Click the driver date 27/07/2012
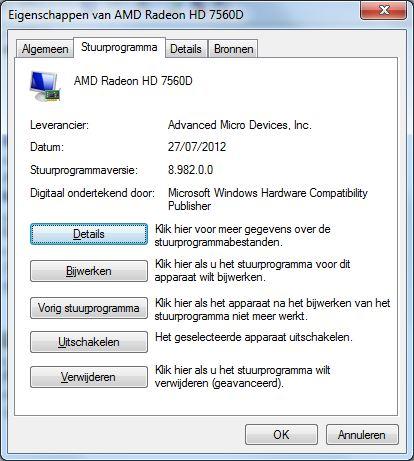The height and width of the screenshot is (461, 414). 197,147
